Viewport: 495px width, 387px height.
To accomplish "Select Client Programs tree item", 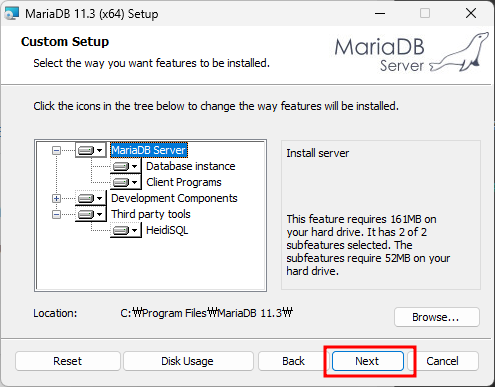I will pos(184,182).
